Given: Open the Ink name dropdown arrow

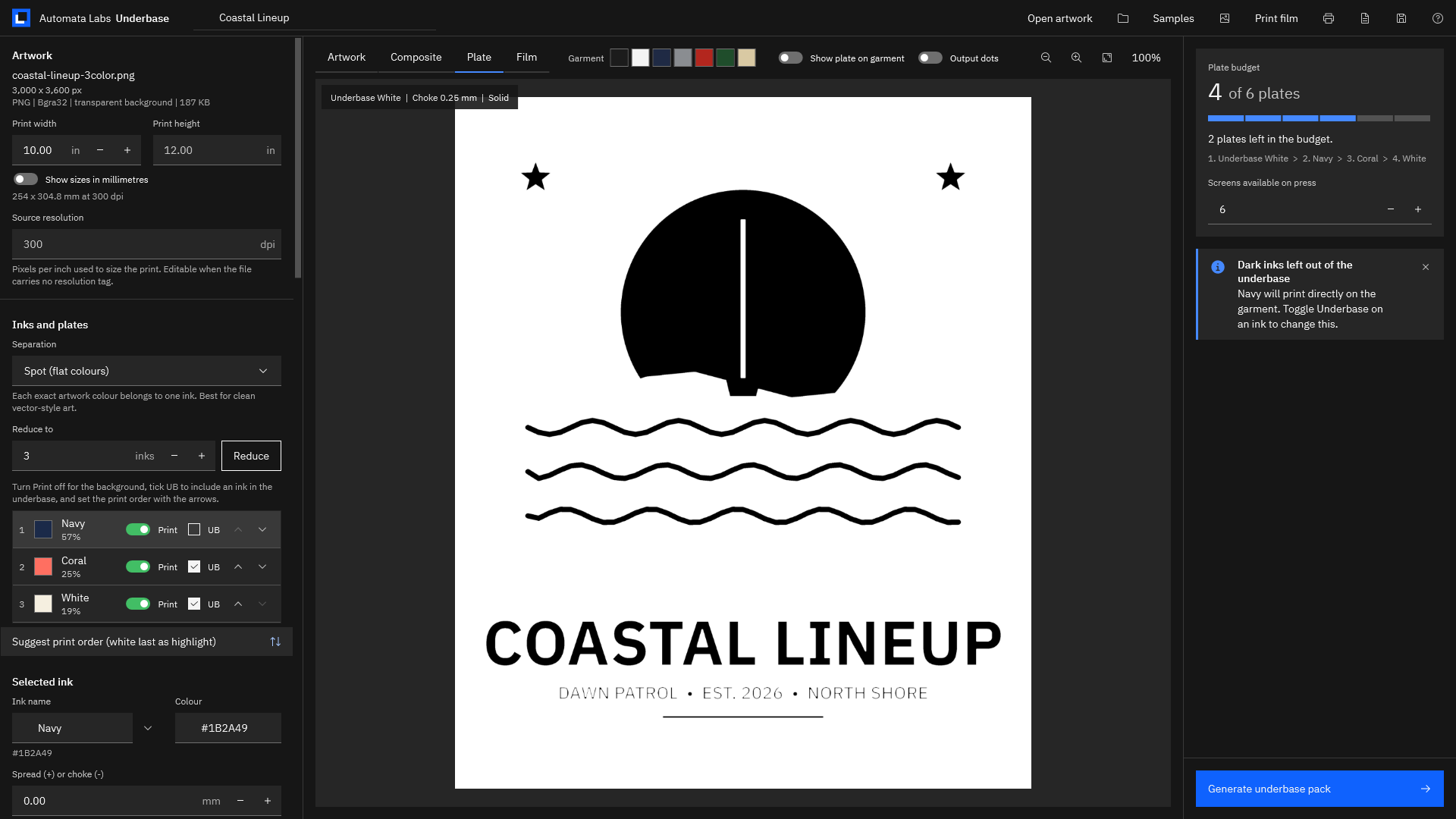Looking at the screenshot, I should coord(148,728).
